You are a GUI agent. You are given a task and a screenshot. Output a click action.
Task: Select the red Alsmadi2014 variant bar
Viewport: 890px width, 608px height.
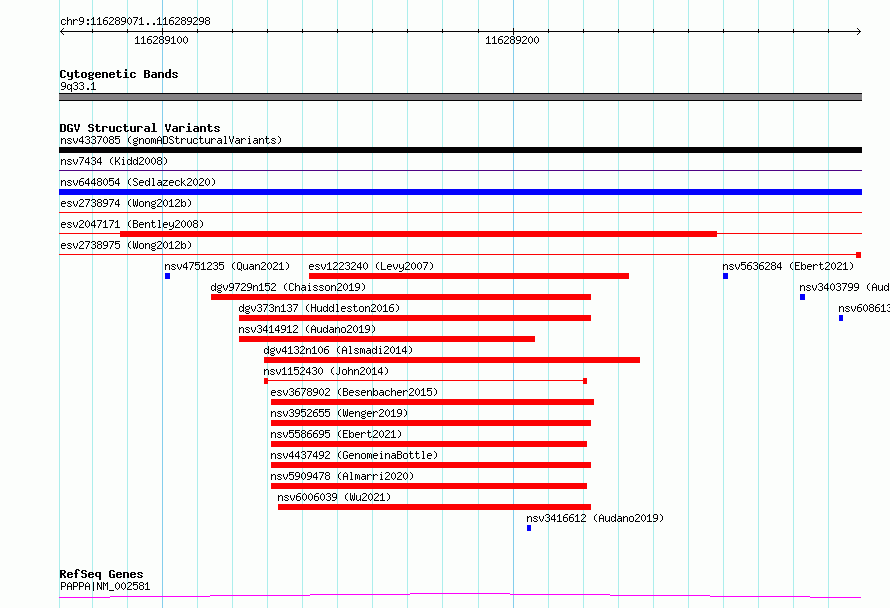pyautogui.click(x=452, y=360)
